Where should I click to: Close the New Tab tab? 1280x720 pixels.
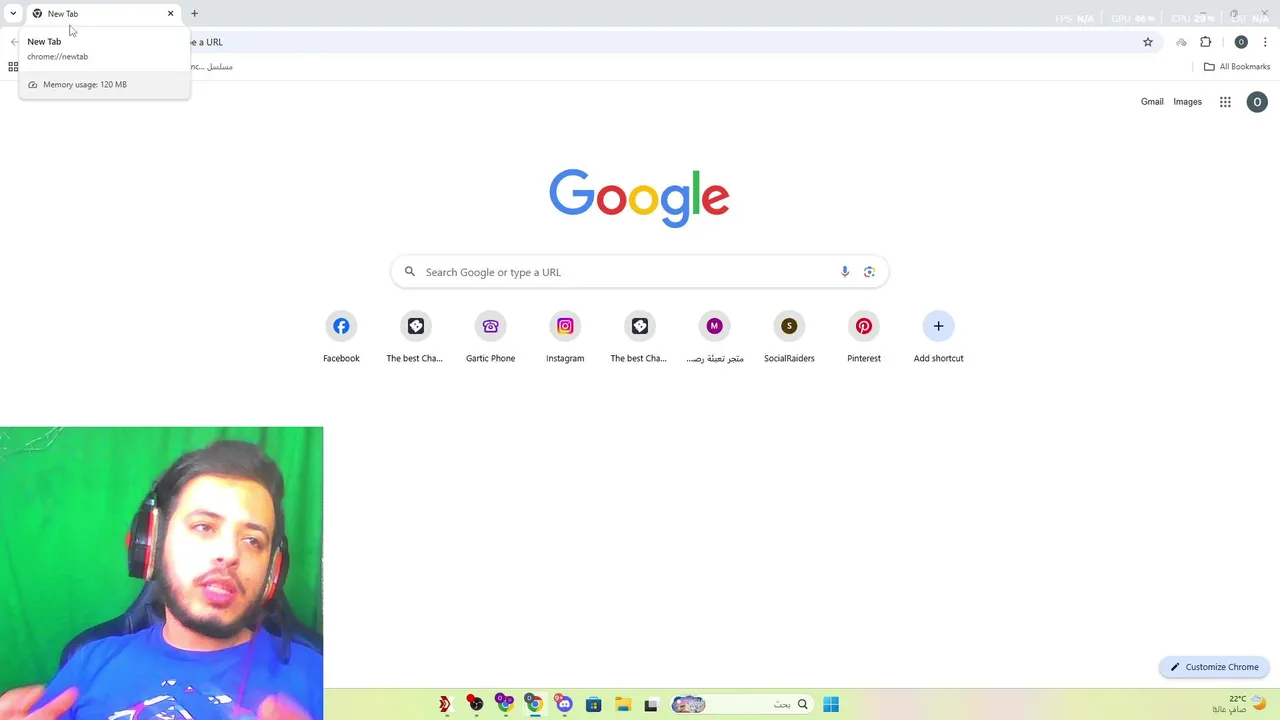click(x=170, y=13)
